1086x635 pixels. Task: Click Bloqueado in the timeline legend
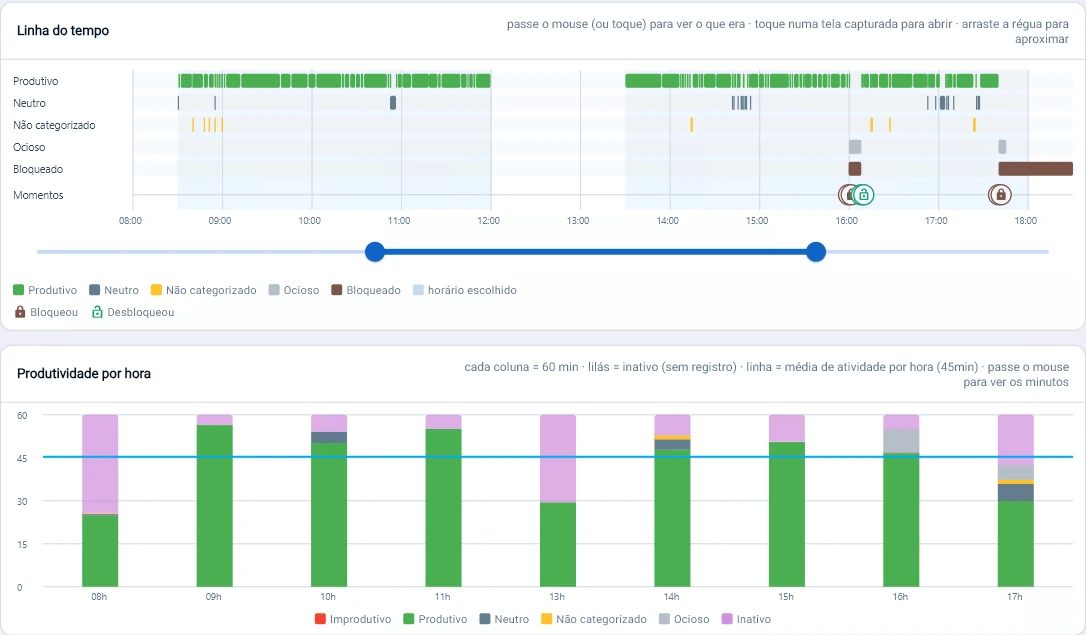click(366, 290)
